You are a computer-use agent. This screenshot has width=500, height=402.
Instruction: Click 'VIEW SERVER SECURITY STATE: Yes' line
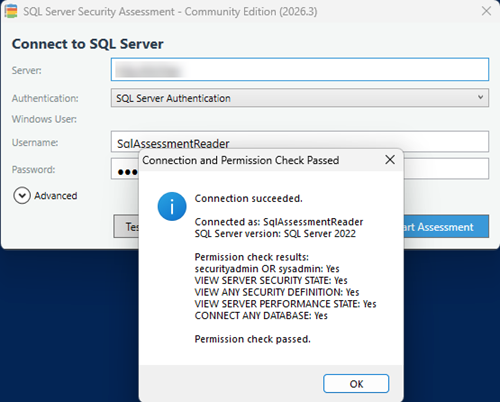(271, 280)
